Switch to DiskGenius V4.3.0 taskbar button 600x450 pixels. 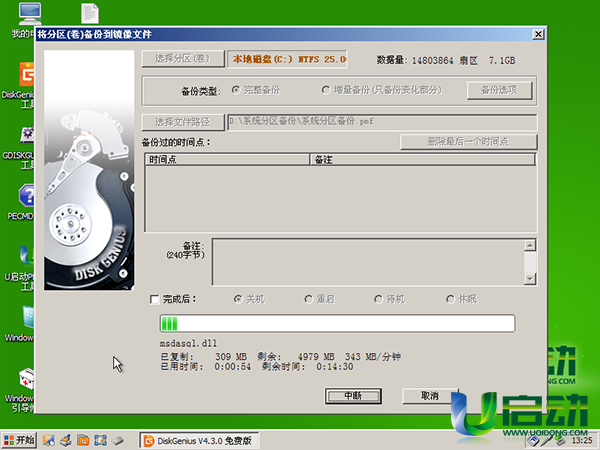click(199, 440)
